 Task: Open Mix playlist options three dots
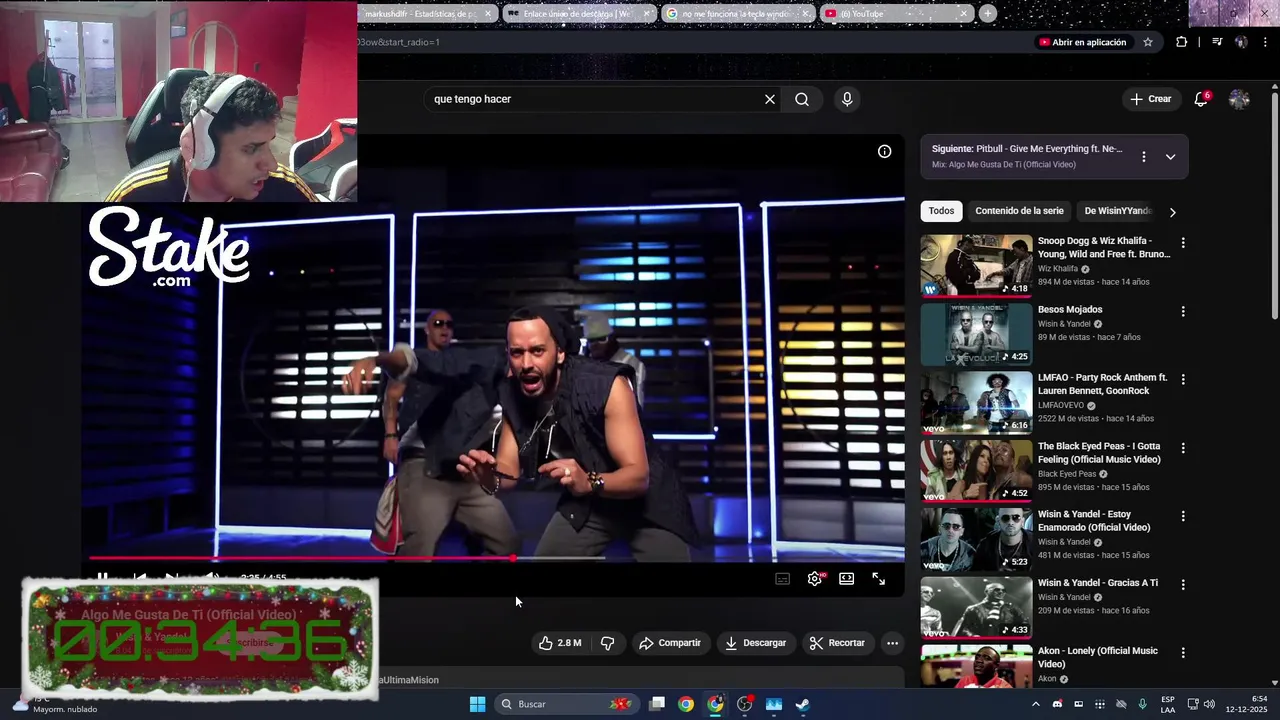coord(1144,157)
